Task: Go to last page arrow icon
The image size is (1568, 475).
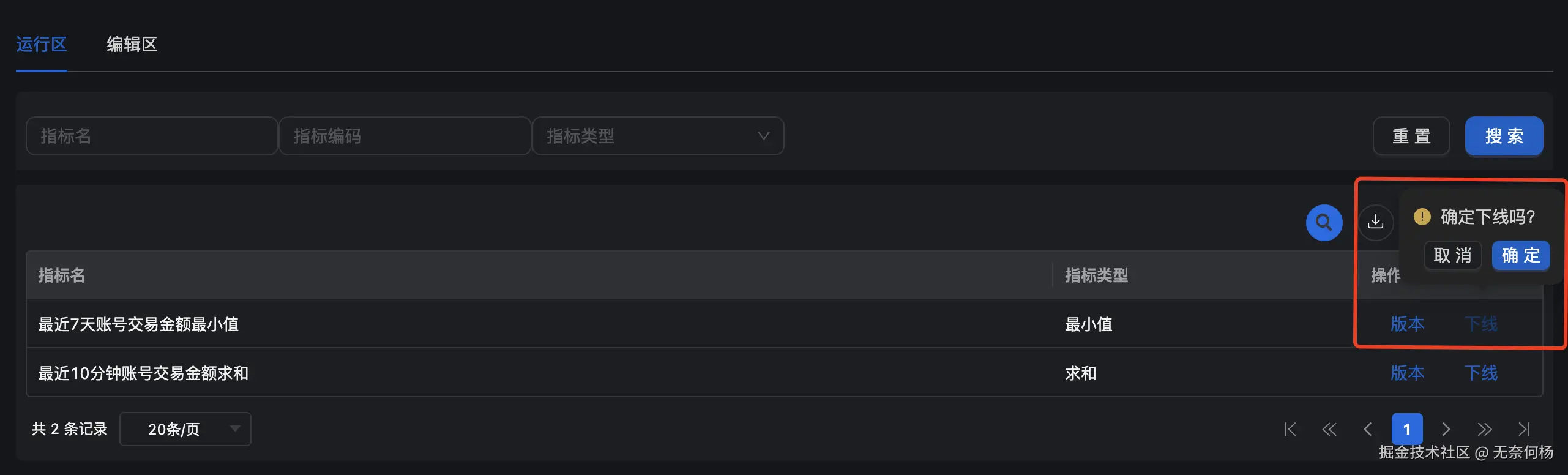Action: coord(1524,429)
